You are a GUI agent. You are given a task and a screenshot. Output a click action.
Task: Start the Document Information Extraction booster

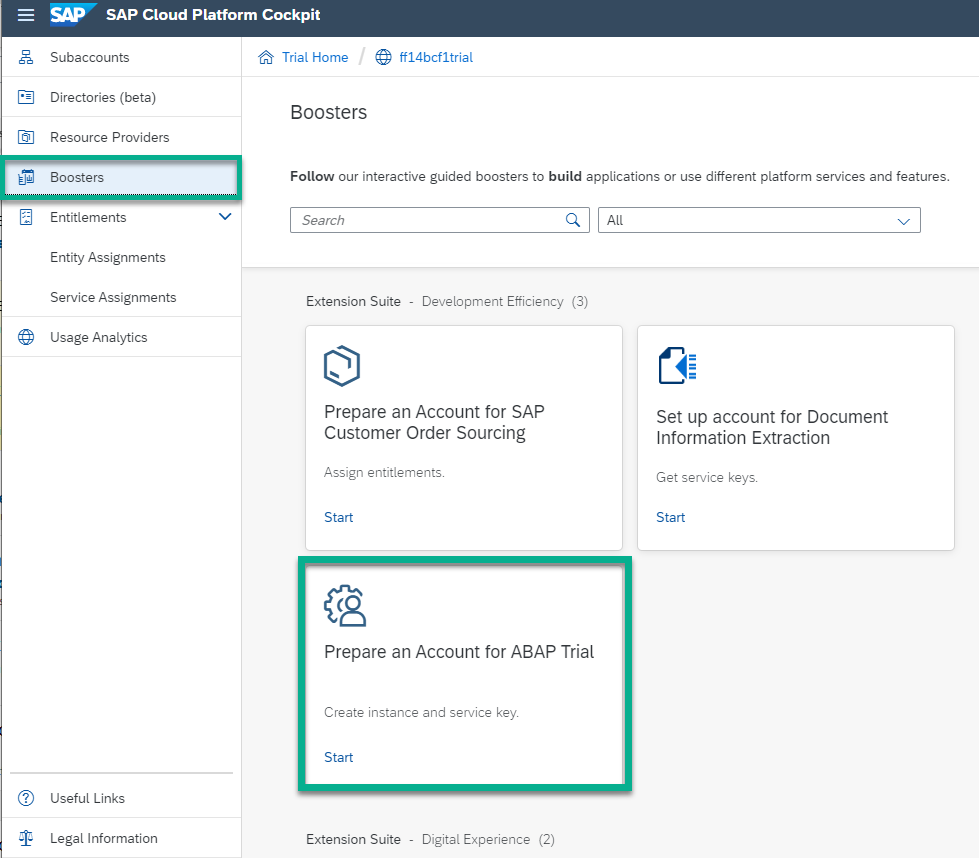(x=670, y=517)
